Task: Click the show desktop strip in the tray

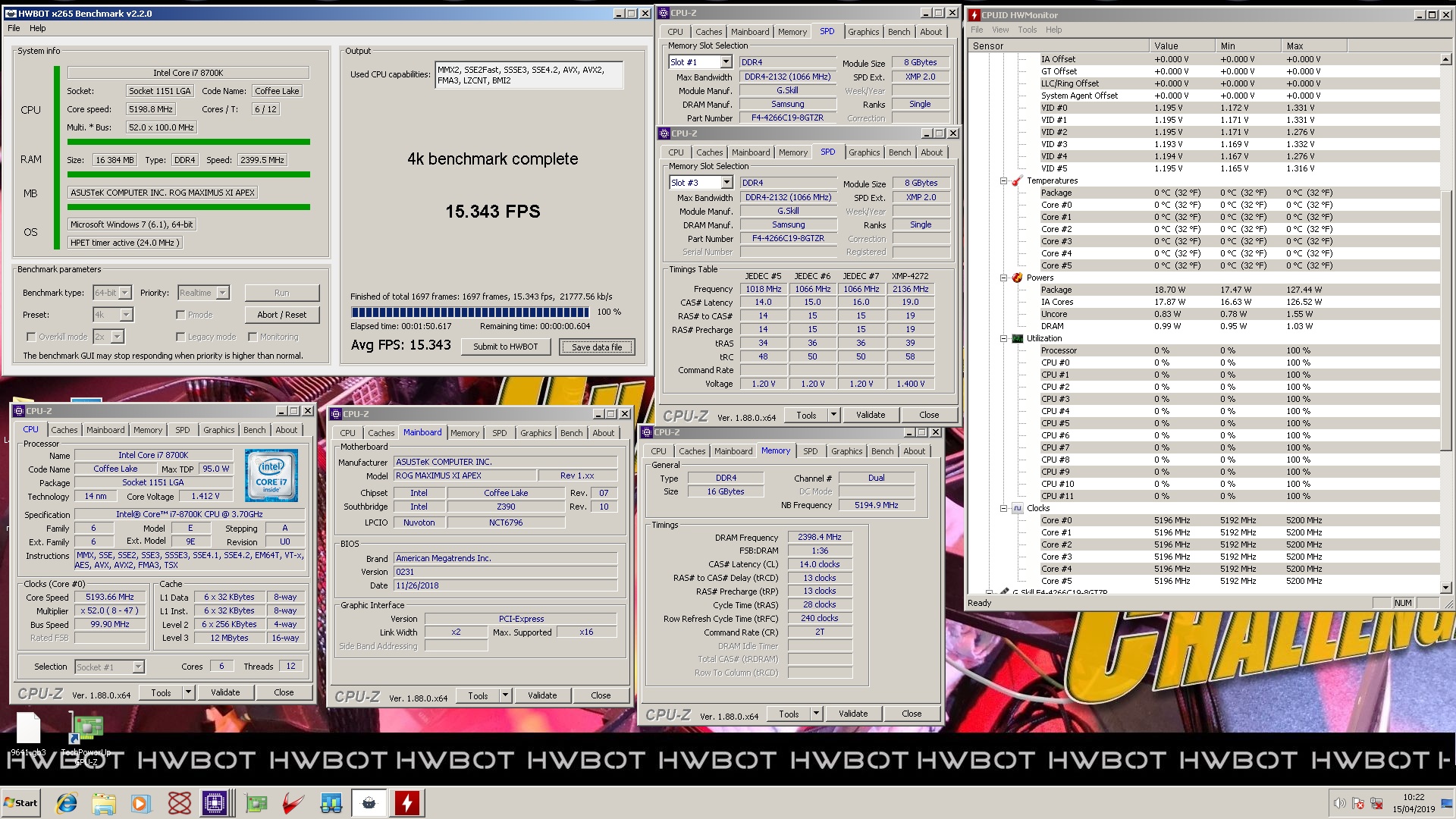Action: [1446, 803]
